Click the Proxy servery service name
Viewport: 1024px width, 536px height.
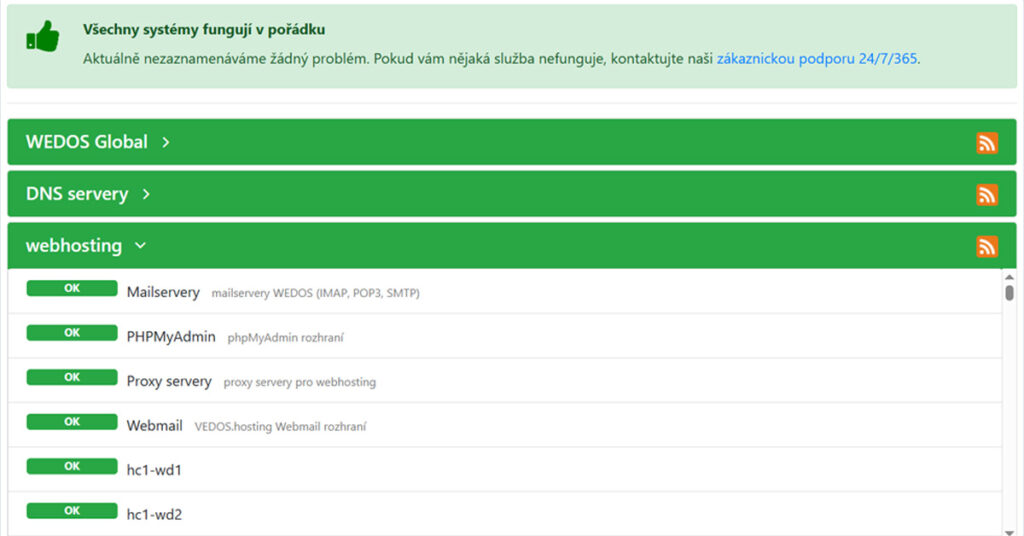click(x=169, y=381)
